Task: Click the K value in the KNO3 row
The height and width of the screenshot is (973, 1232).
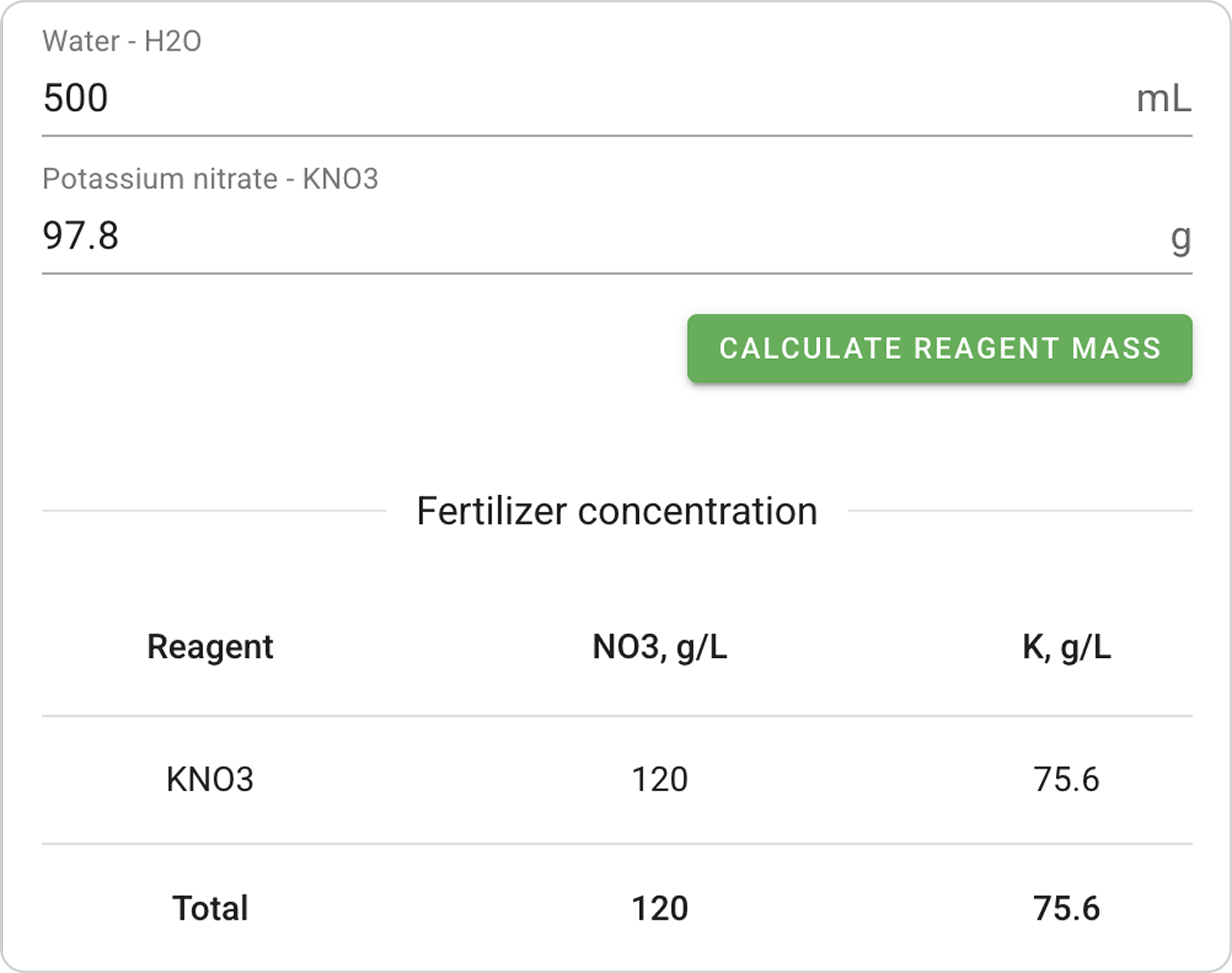Action: tap(1066, 780)
